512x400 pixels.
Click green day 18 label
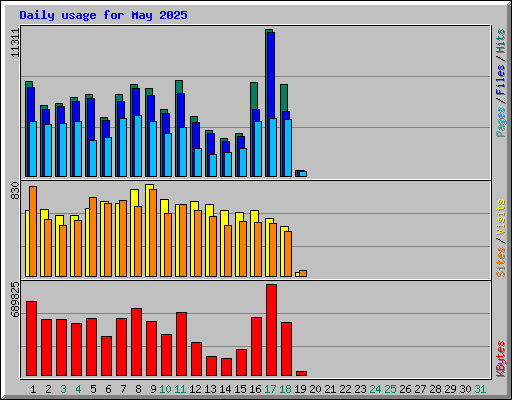point(285,389)
